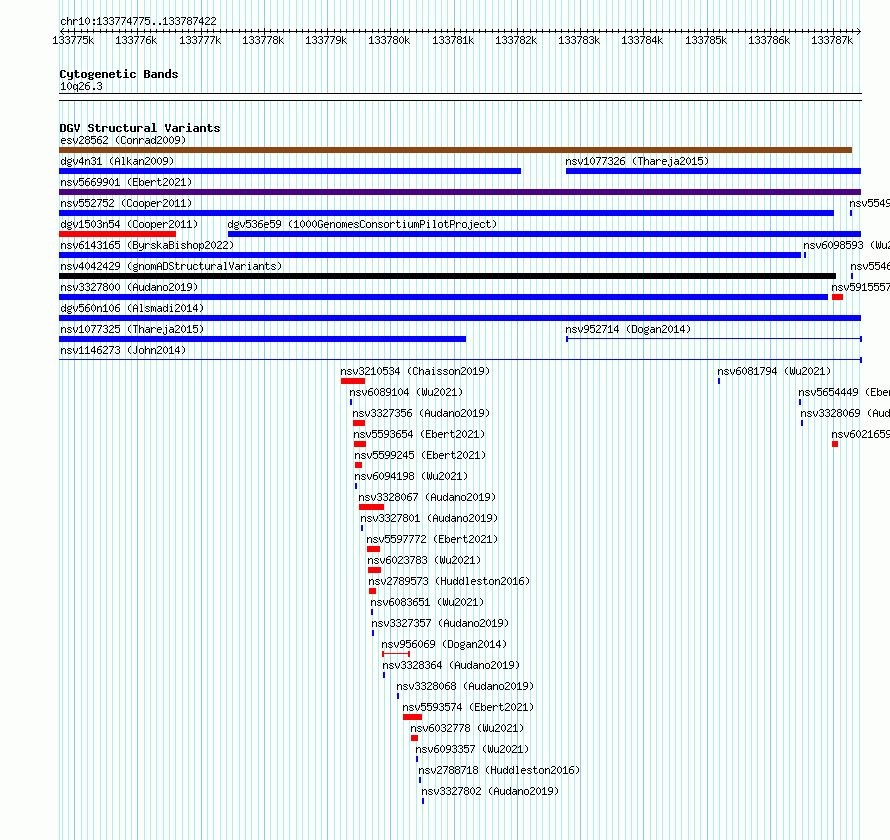Open nsv1146273 (John2014) variant label

click(123, 350)
